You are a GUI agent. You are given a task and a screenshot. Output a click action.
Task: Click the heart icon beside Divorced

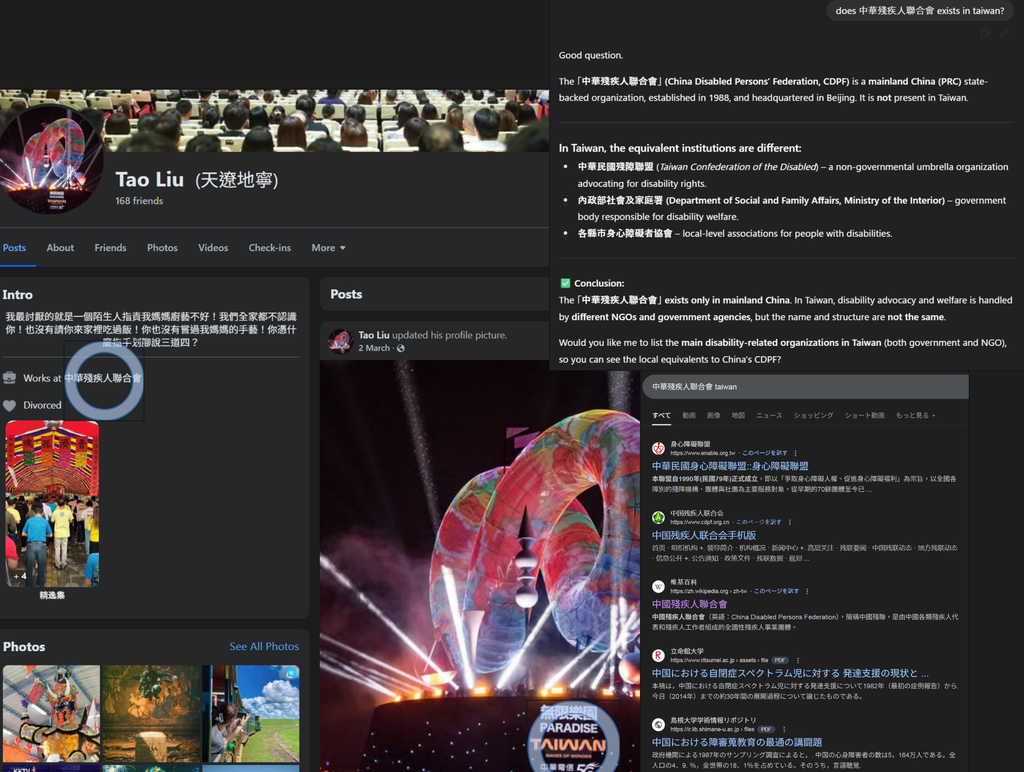point(9,406)
